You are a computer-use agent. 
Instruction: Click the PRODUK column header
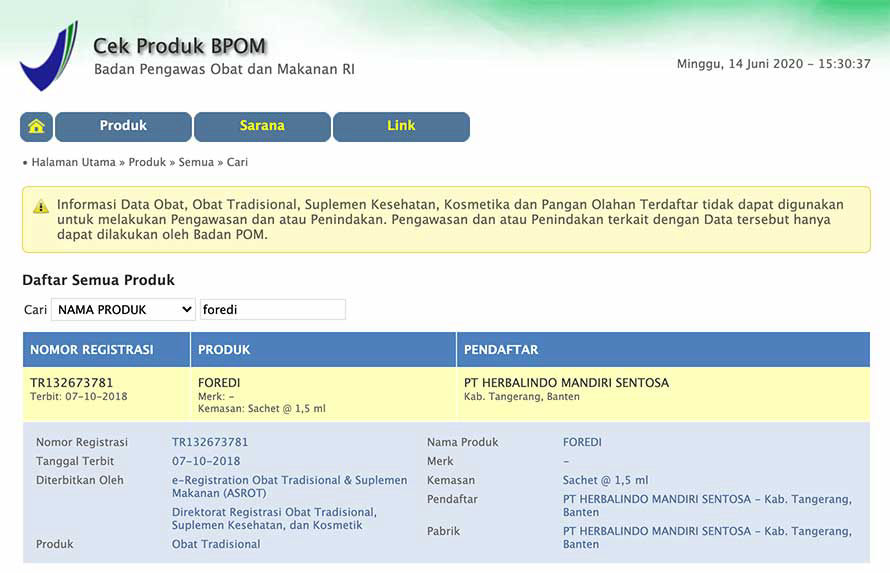pos(224,350)
